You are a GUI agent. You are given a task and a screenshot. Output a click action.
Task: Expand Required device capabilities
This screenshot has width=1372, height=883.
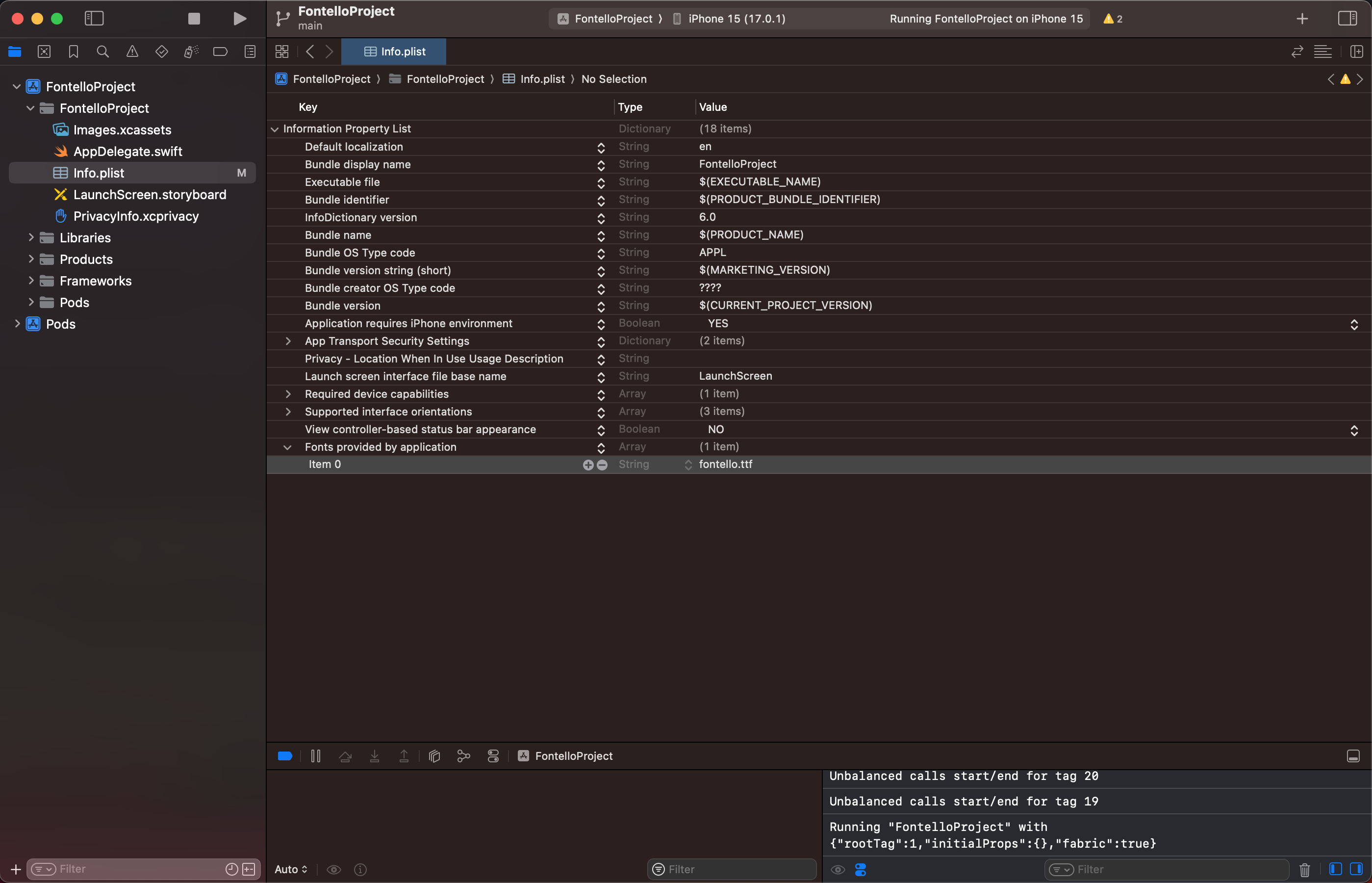[x=288, y=394]
